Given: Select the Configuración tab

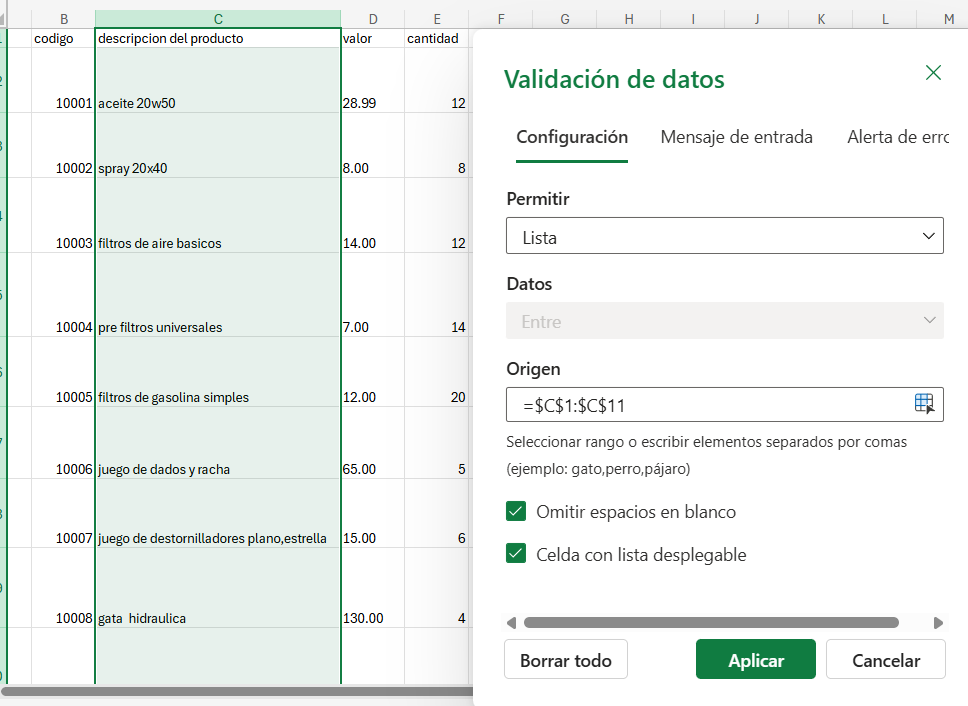Looking at the screenshot, I should (571, 138).
